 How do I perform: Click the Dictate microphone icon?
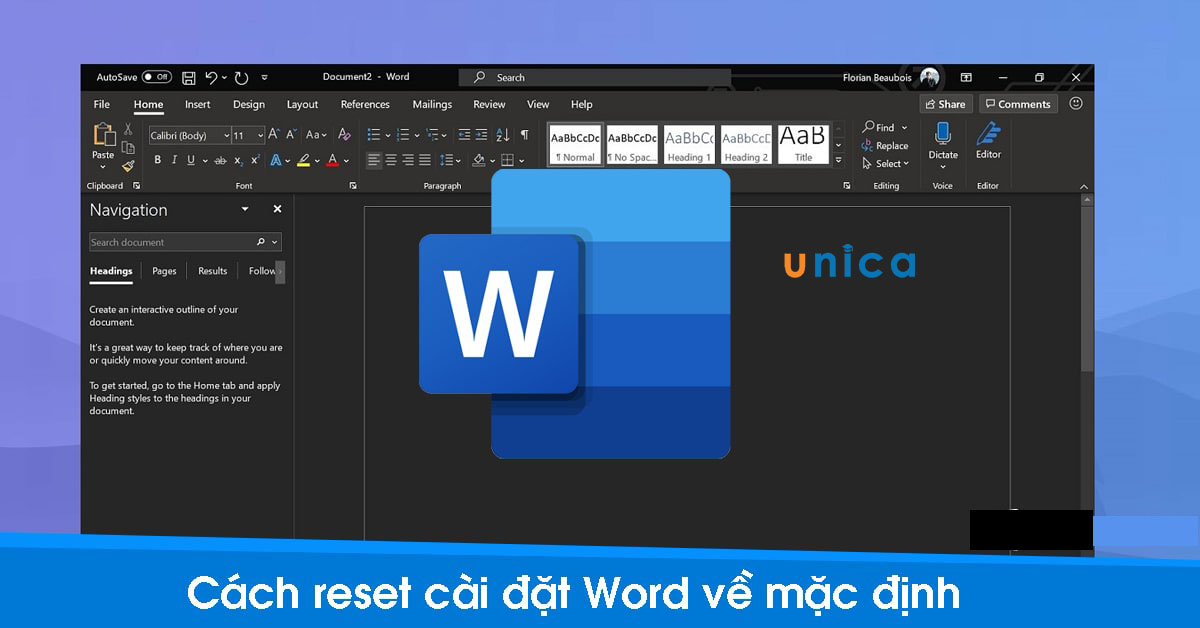pos(942,134)
